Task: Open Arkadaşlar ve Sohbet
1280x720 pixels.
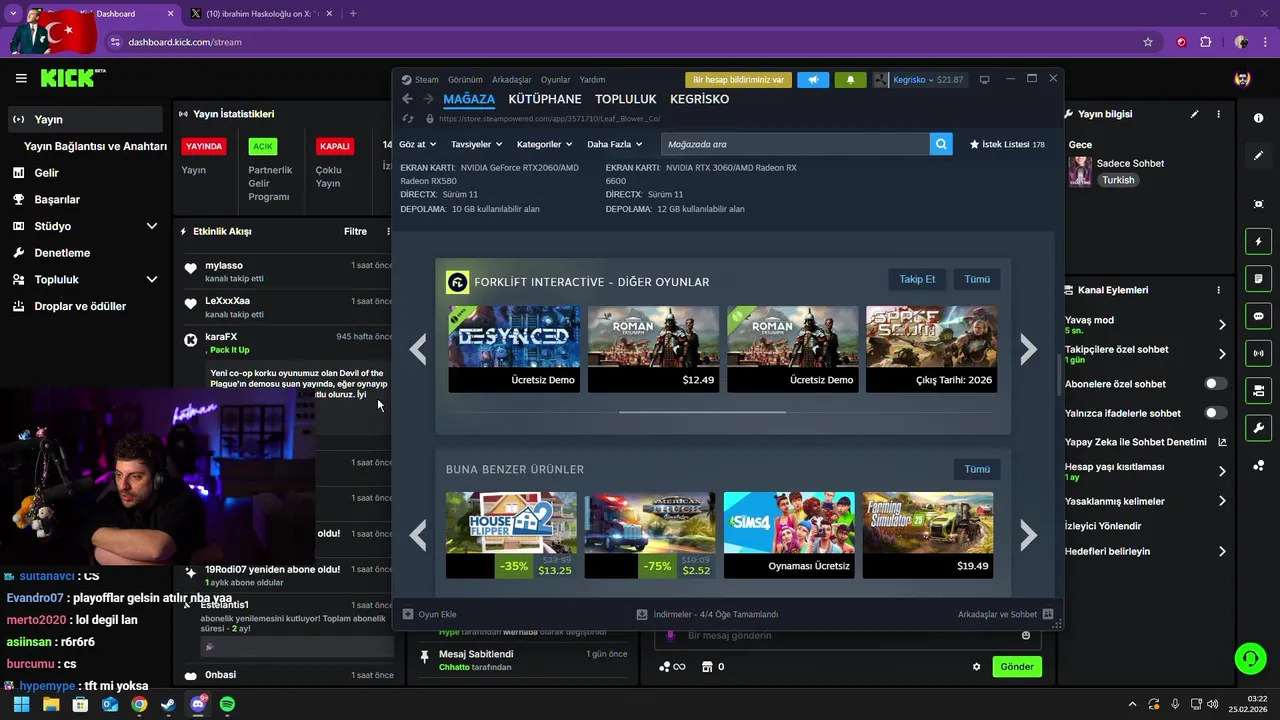Action: [x=1005, y=614]
